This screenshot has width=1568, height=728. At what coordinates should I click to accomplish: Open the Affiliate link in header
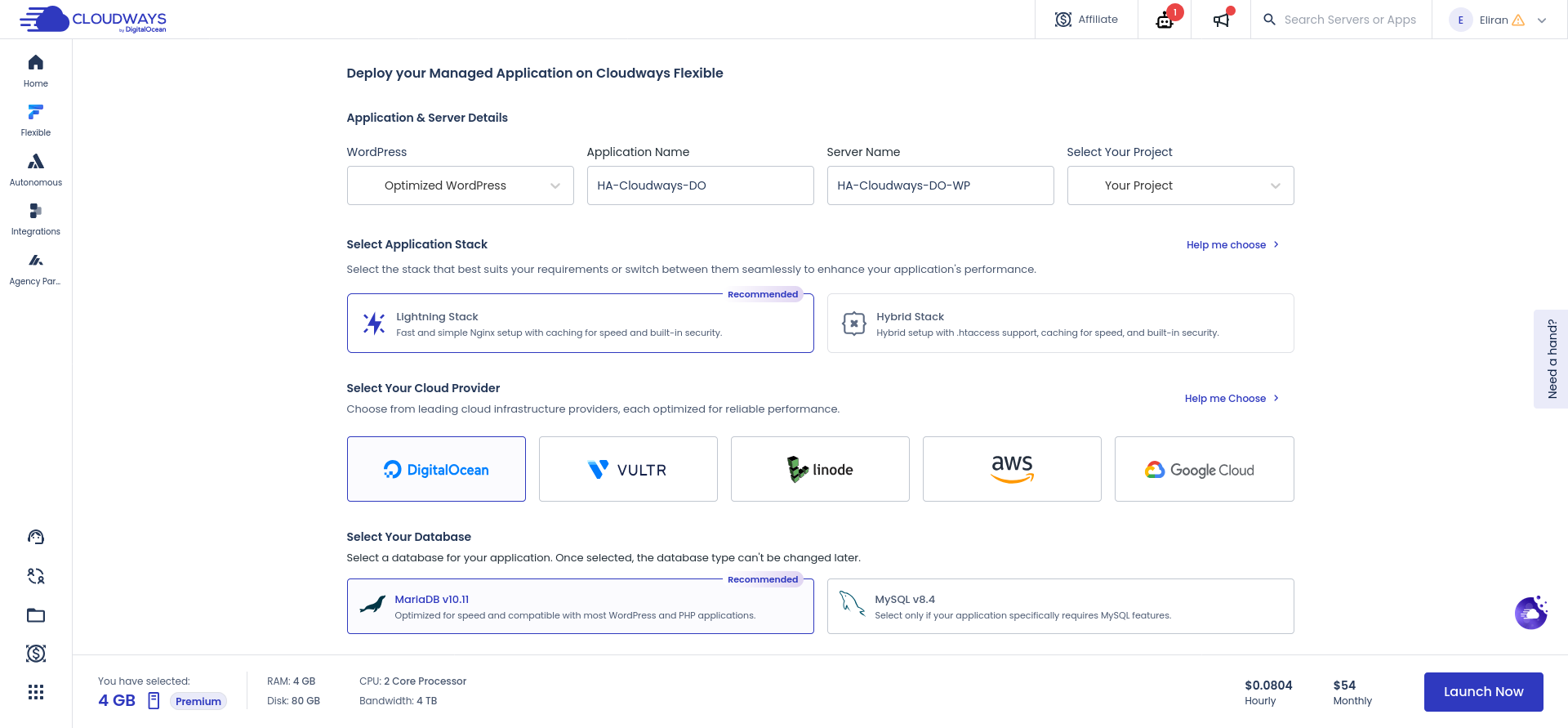1086,20
